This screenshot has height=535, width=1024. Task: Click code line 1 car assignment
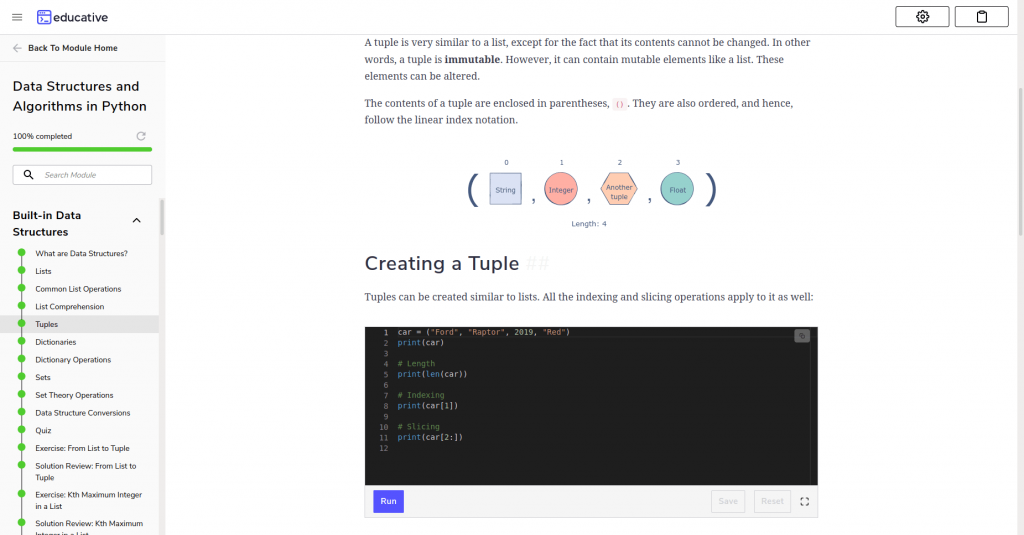484,332
